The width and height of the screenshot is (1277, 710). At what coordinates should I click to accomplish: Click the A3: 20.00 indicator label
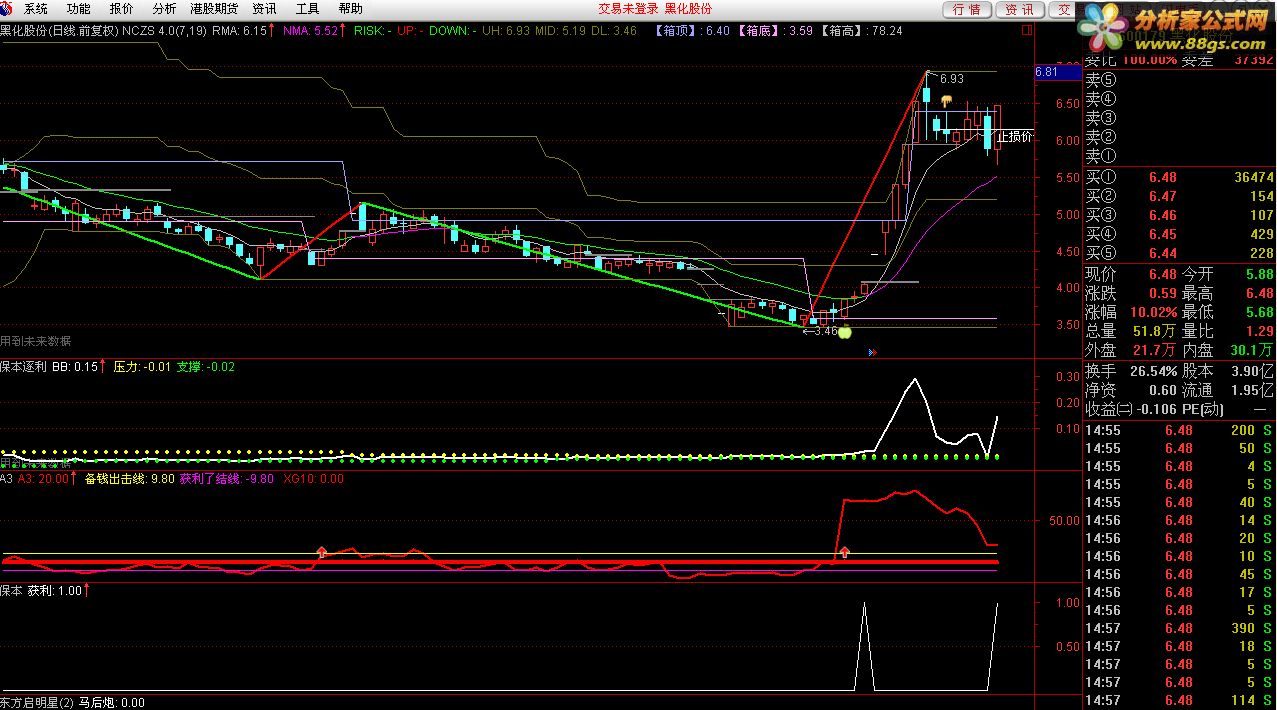tap(38, 479)
